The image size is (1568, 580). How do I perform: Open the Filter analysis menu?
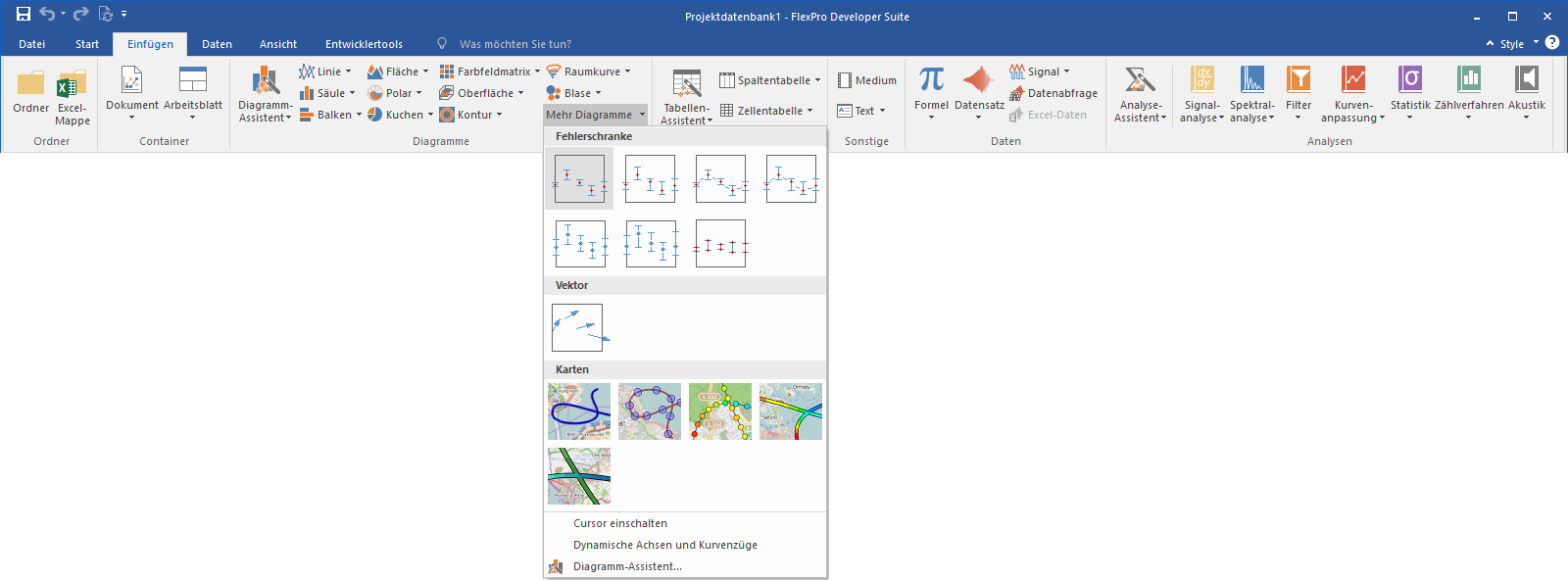point(1298,93)
